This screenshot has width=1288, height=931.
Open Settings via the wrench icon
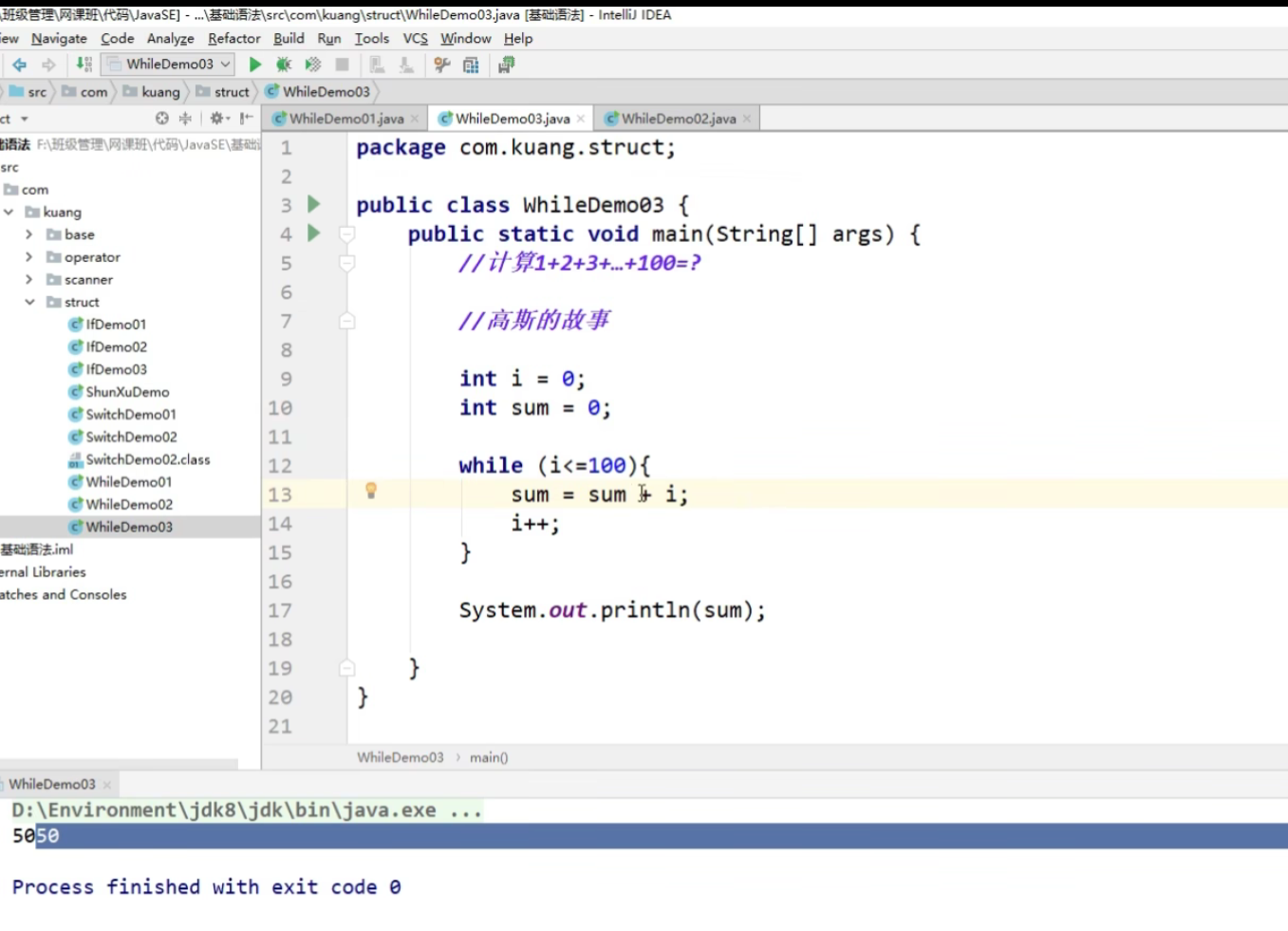[x=441, y=65]
